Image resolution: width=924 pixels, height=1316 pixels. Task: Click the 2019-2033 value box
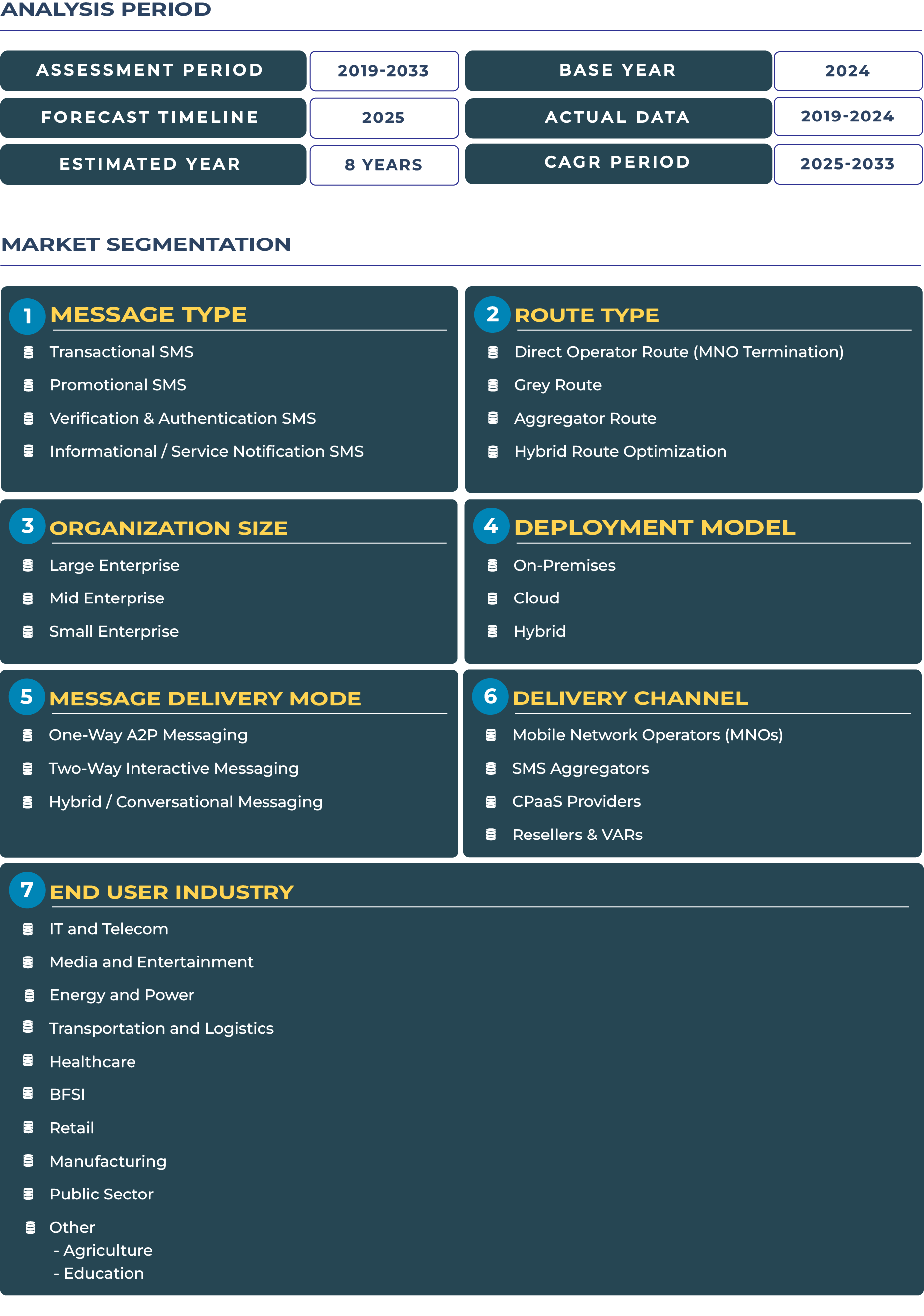click(383, 71)
